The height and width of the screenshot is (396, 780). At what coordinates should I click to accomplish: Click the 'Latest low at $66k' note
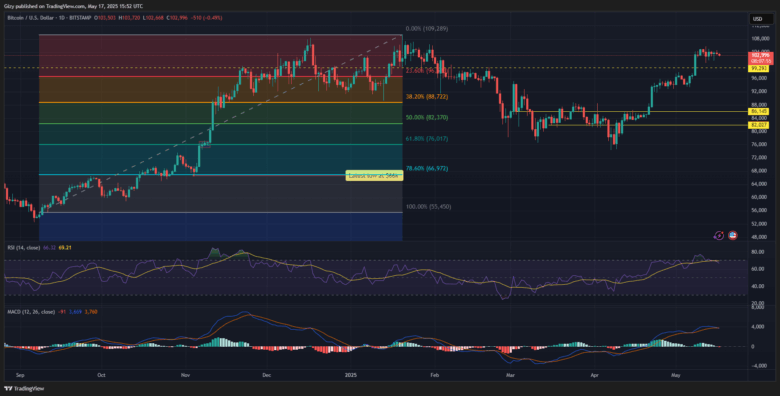click(374, 175)
